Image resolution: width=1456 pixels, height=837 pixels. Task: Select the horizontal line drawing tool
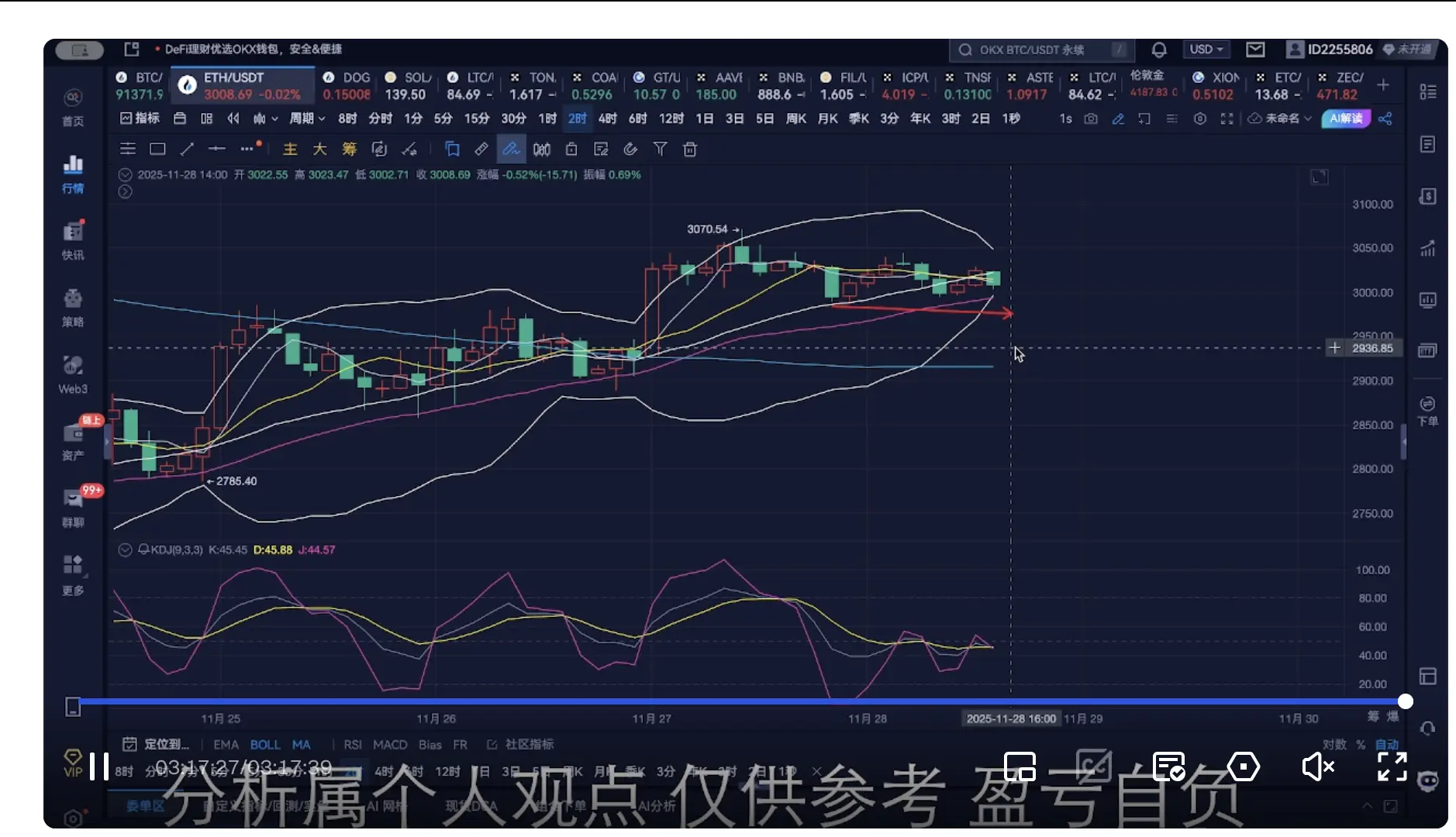pos(217,149)
